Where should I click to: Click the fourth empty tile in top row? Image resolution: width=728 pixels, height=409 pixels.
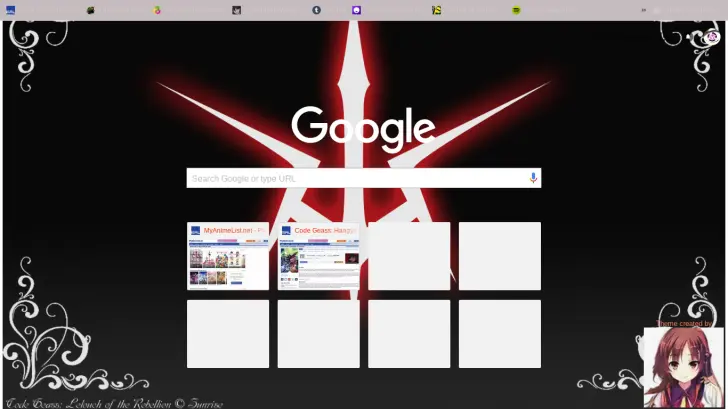[x=499, y=256]
